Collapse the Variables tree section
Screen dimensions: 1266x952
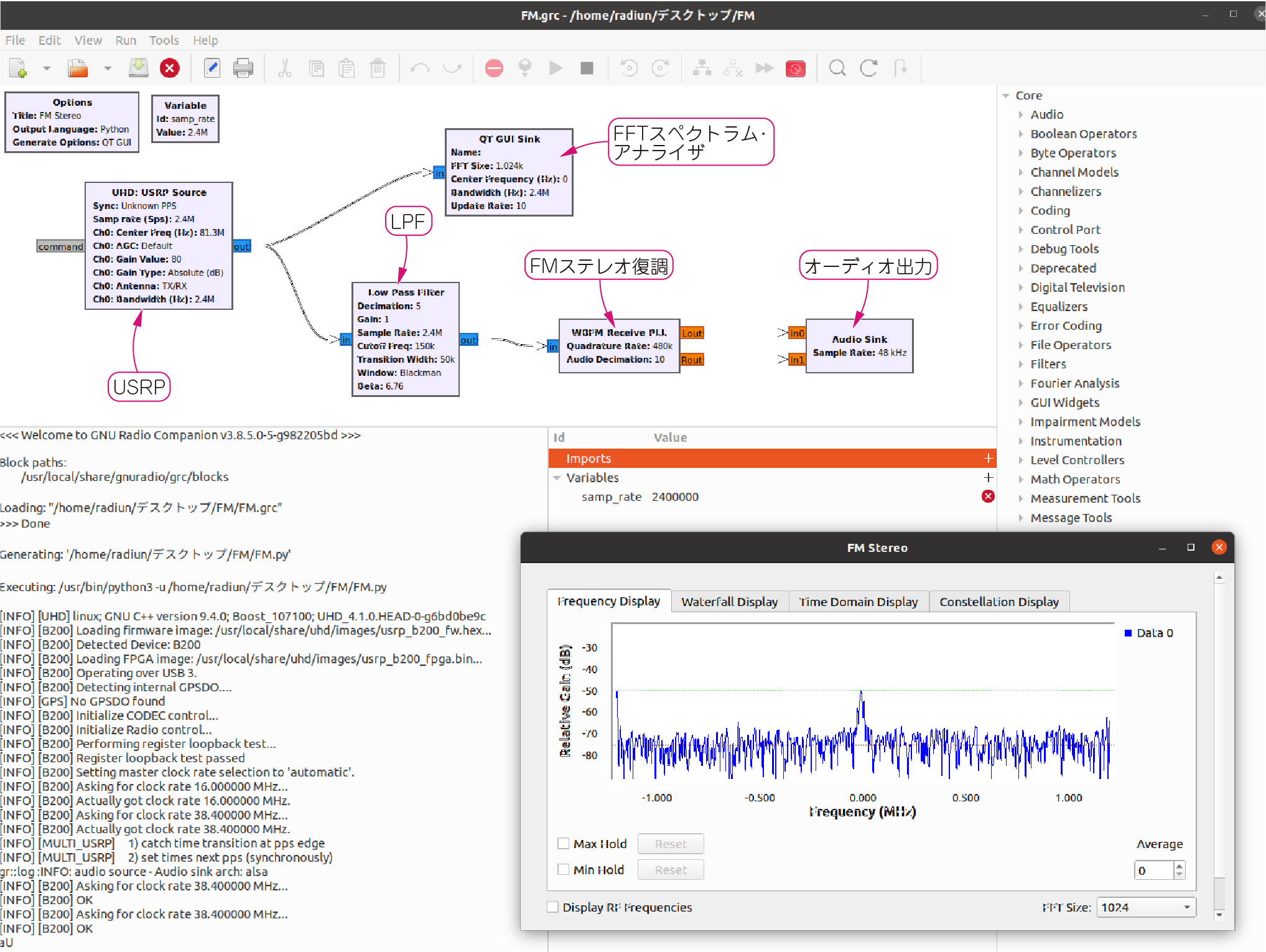click(557, 478)
